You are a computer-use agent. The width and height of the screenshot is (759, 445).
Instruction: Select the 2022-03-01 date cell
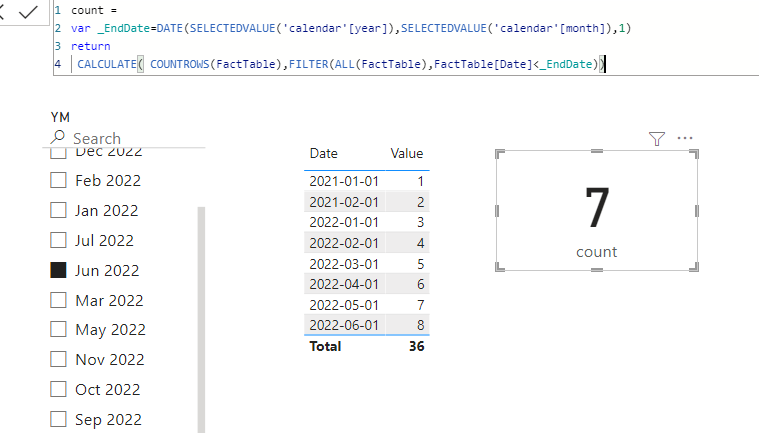344,264
